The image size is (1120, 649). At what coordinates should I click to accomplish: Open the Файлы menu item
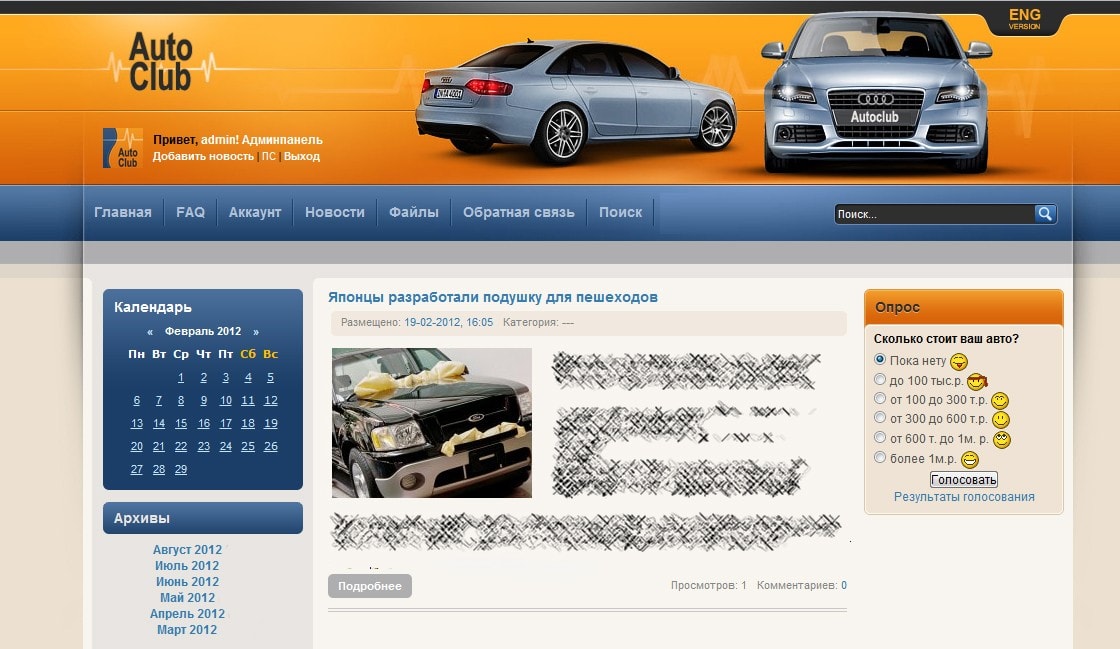(414, 212)
